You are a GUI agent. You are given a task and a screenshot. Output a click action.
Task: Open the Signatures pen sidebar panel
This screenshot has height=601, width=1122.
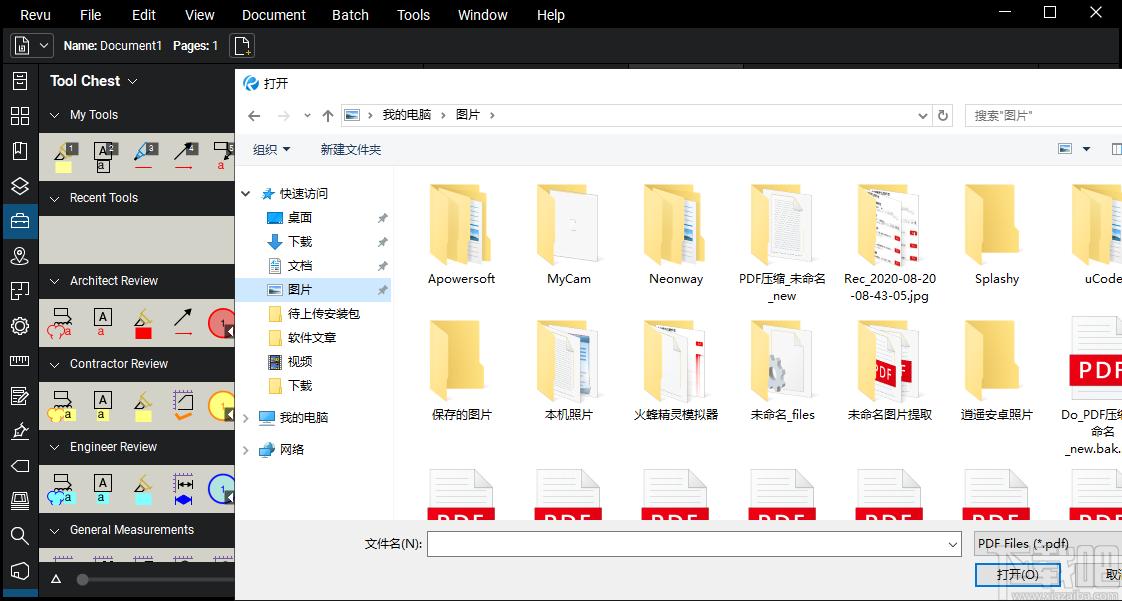pos(20,431)
